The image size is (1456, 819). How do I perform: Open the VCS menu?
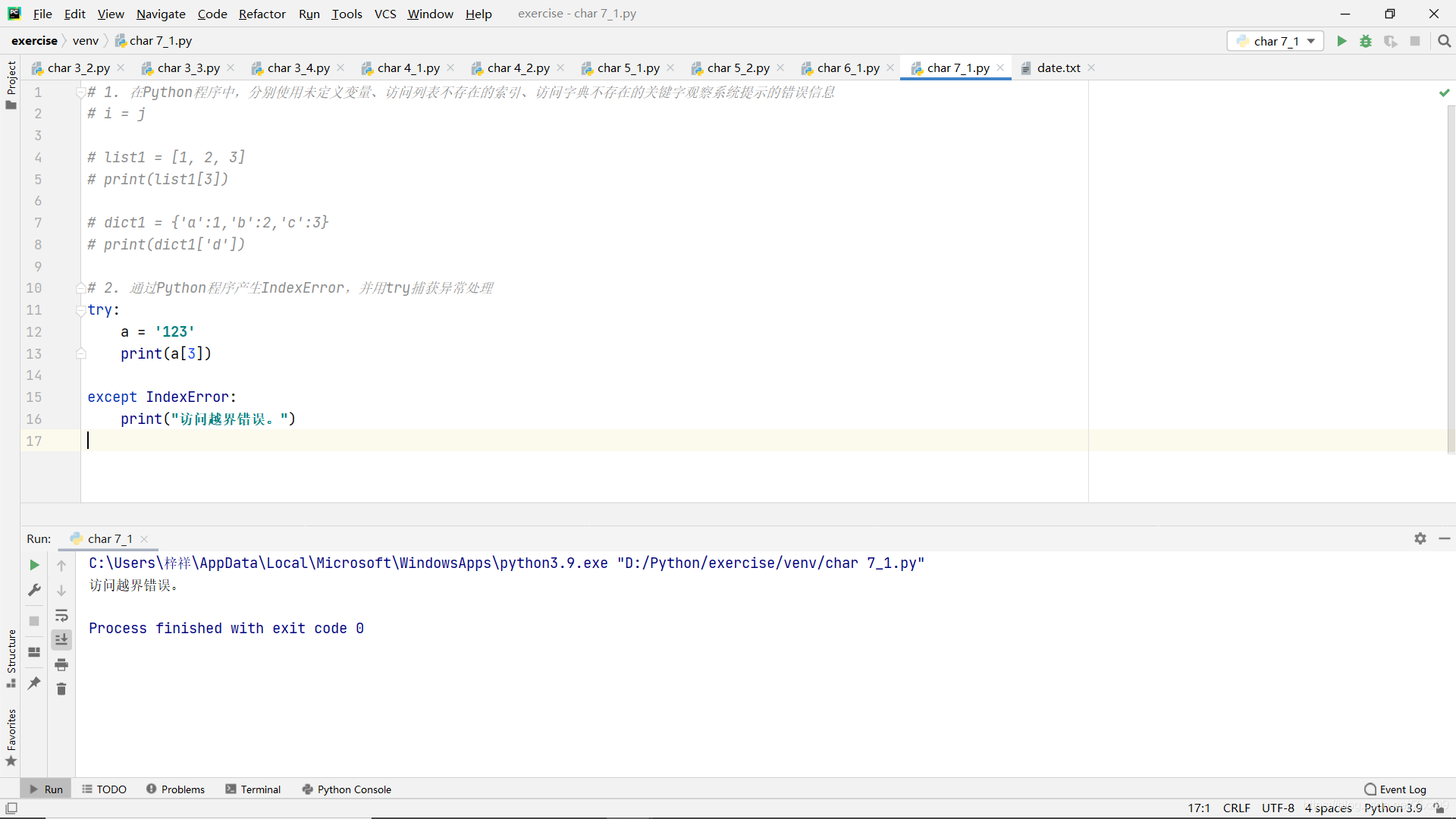[x=385, y=14]
